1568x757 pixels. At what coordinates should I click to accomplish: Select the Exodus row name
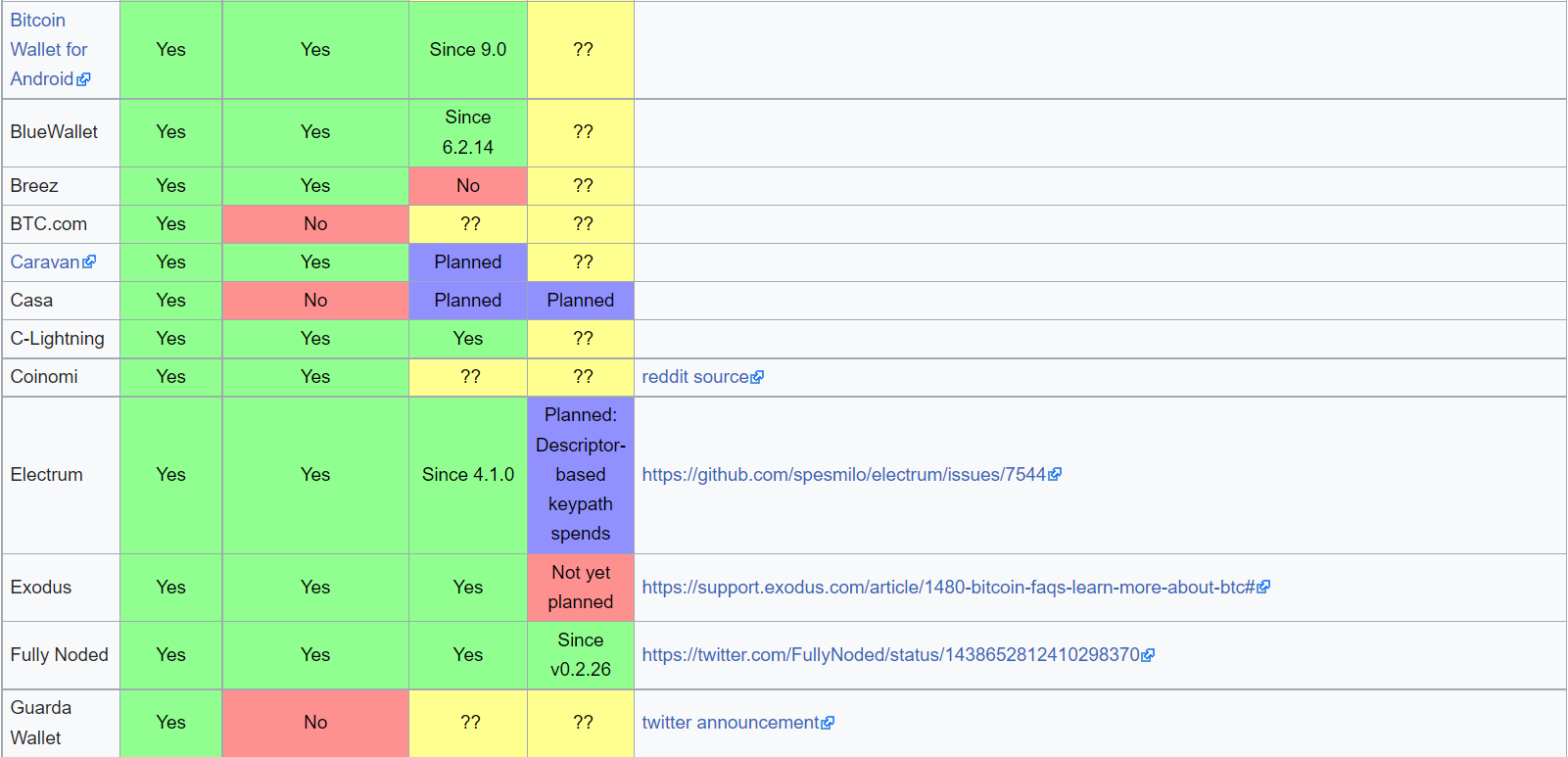[41, 588]
